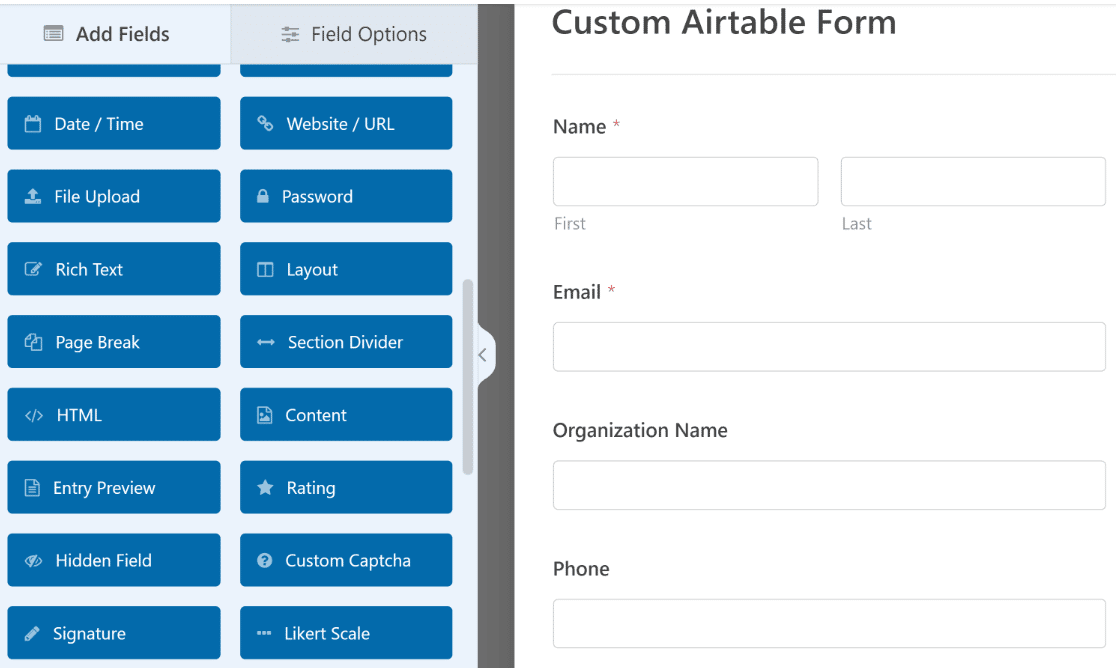Viewport: 1116px width, 668px height.
Task: Add a Date / Time field
Action: coord(114,123)
